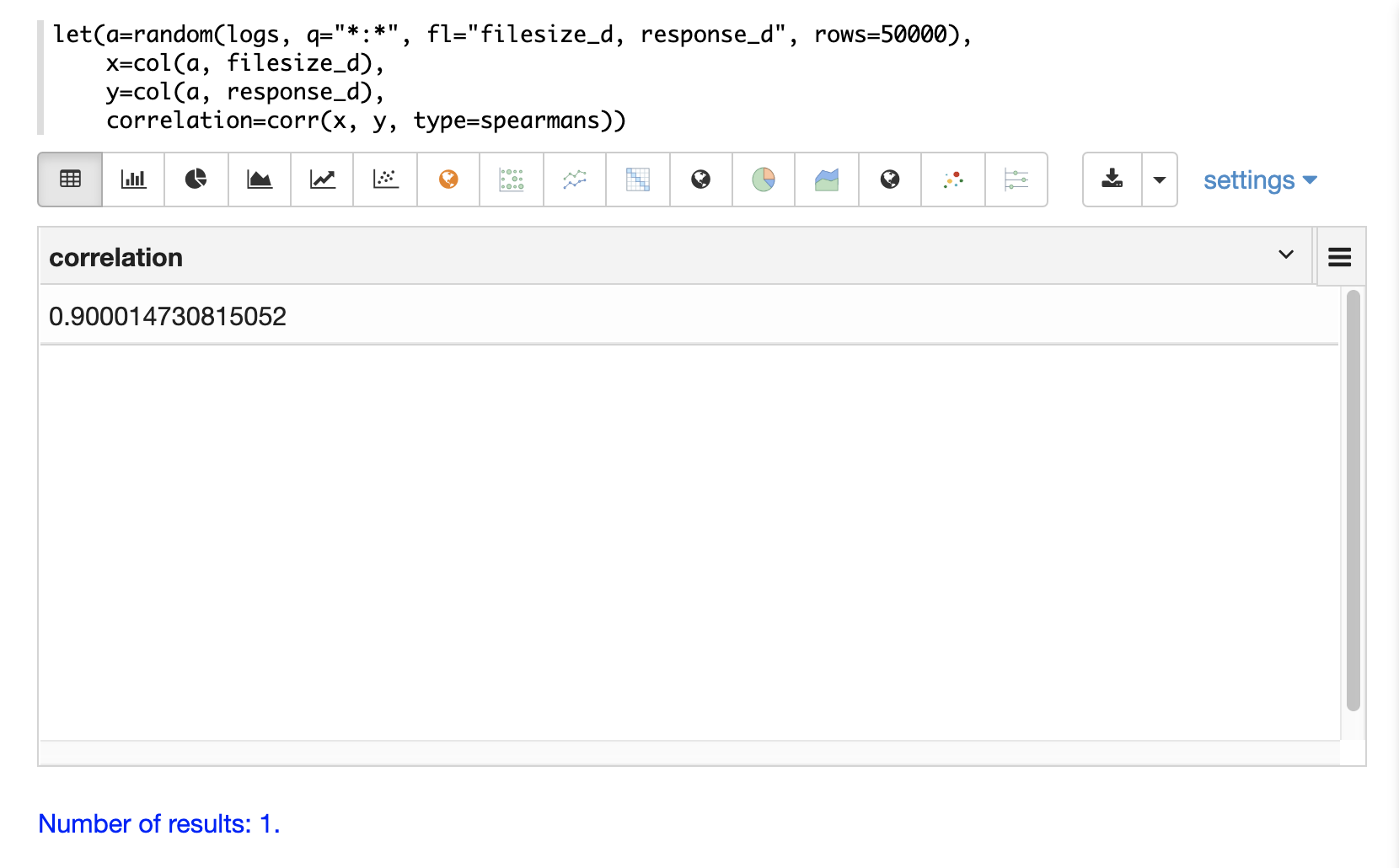The width and height of the screenshot is (1399, 868).
Task: Open the table hamburger menu
Action: [x=1340, y=257]
